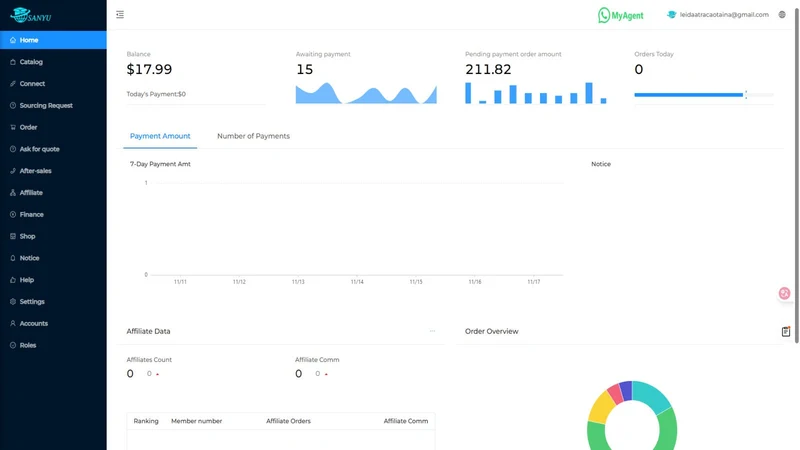Screen dimensions: 800x450
Task: Open the Order menu item
Action: (53, 127)
